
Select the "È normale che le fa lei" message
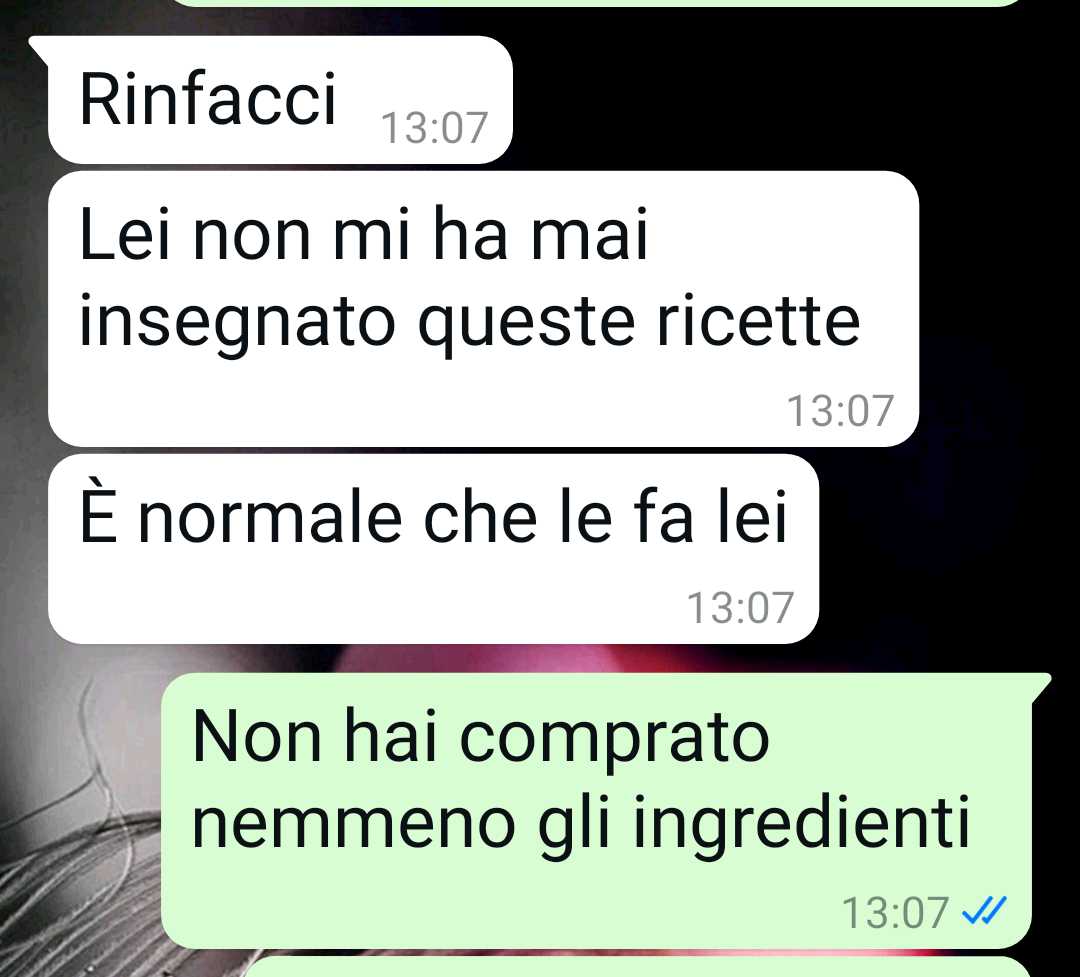pyautogui.click(x=433, y=548)
